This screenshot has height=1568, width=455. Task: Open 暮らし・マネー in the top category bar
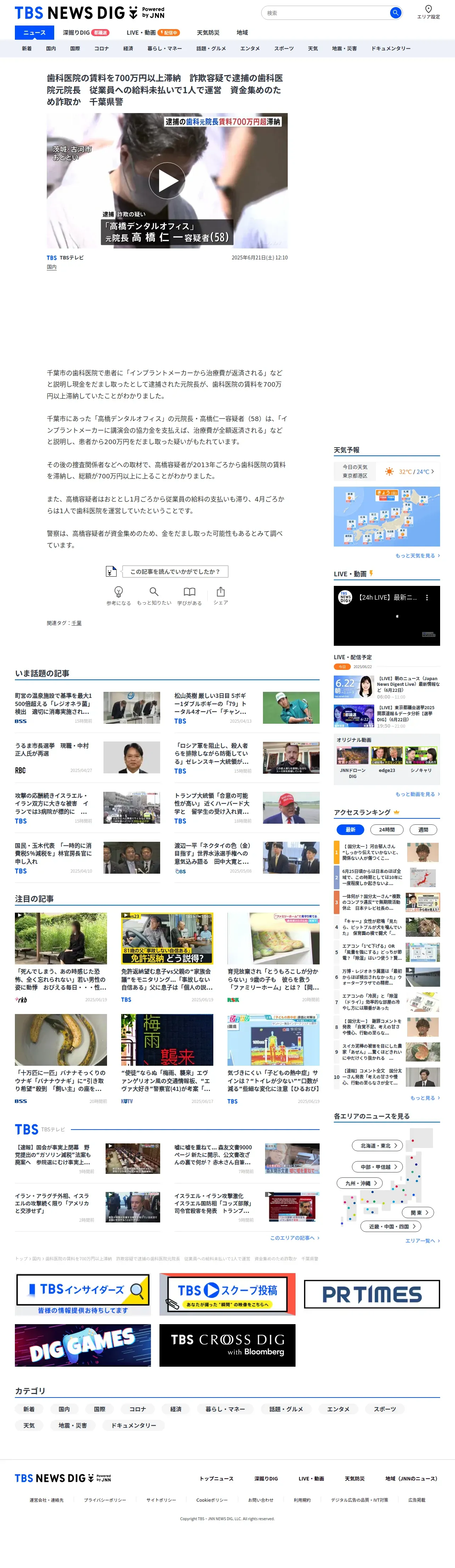click(164, 49)
